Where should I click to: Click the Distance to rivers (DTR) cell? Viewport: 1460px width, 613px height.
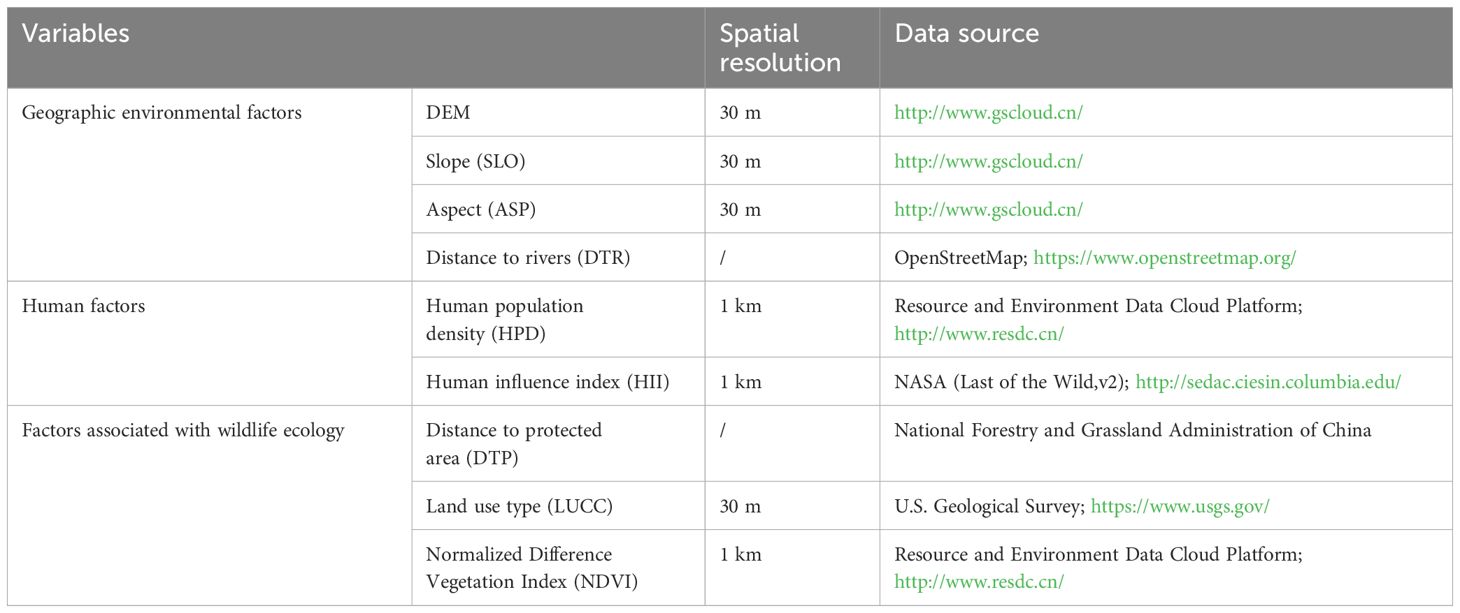tap(558, 258)
